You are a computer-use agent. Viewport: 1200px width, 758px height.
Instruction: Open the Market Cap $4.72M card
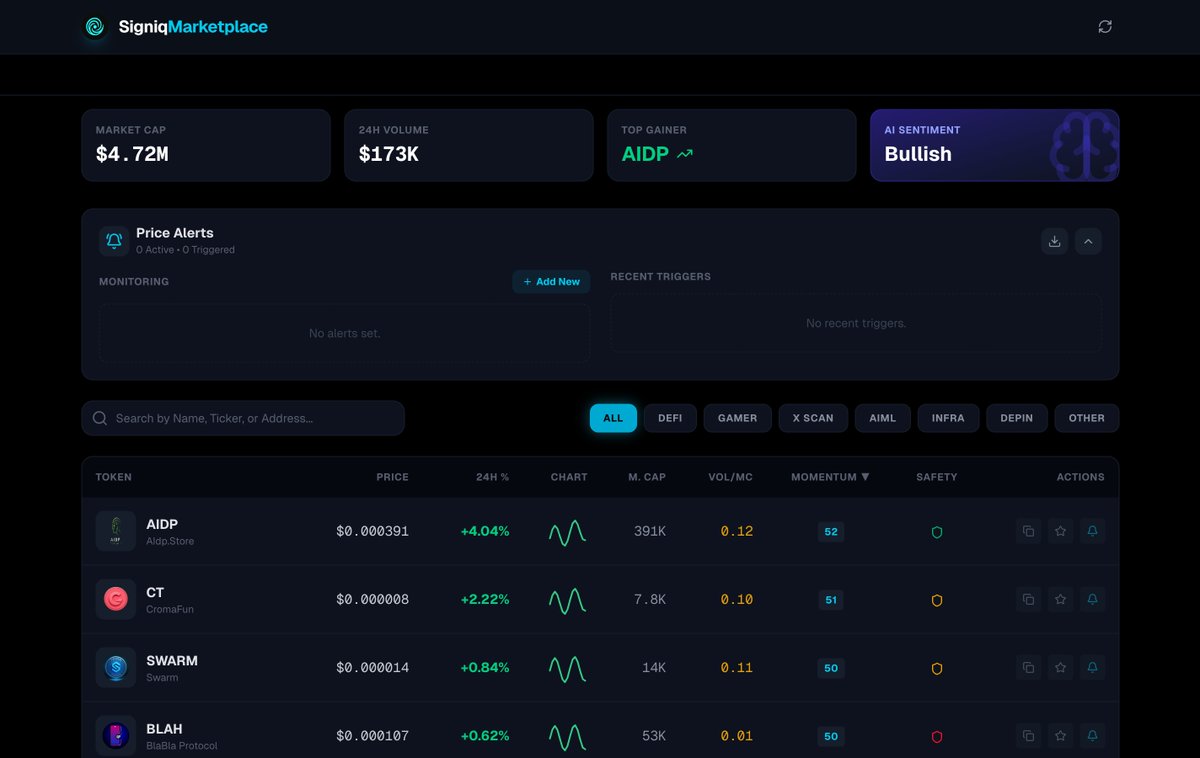(x=206, y=145)
